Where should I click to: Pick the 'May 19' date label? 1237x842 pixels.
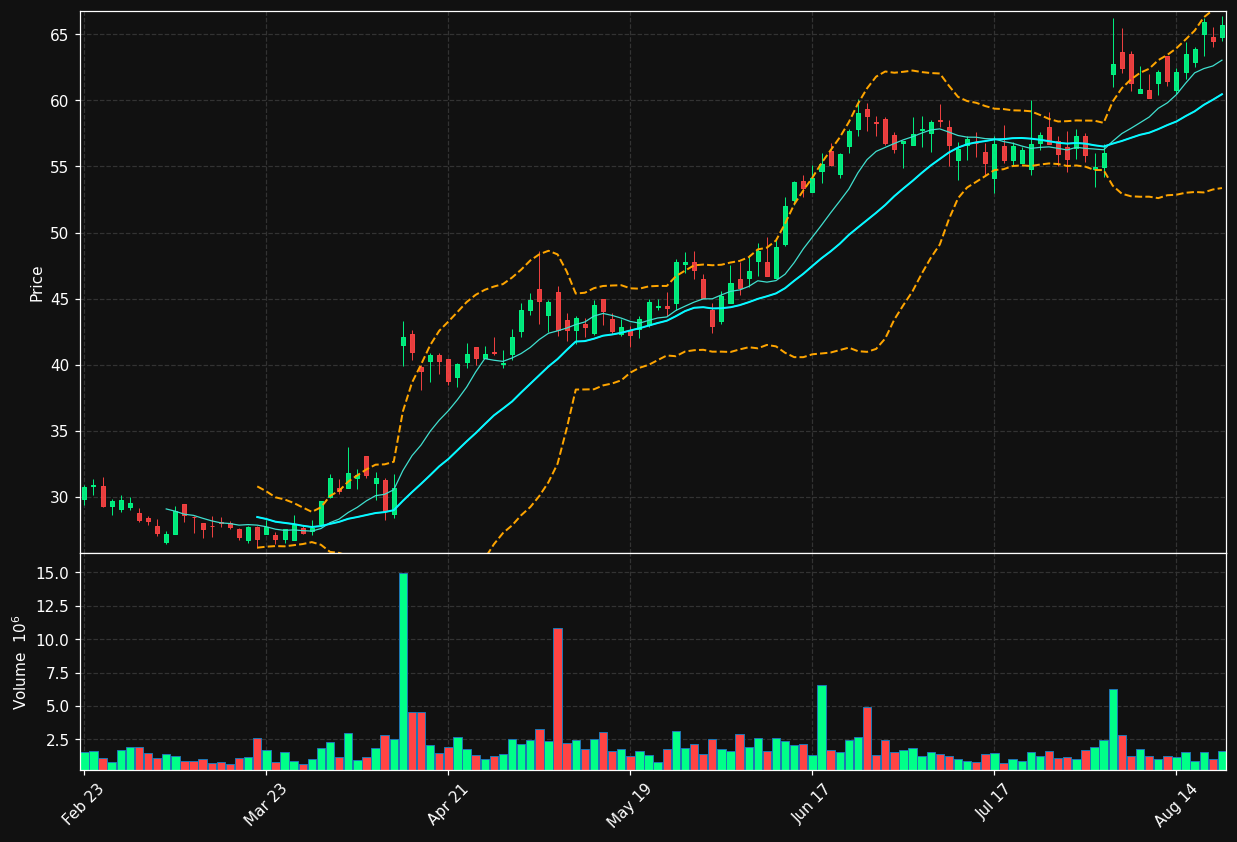(x=629, y=805)
